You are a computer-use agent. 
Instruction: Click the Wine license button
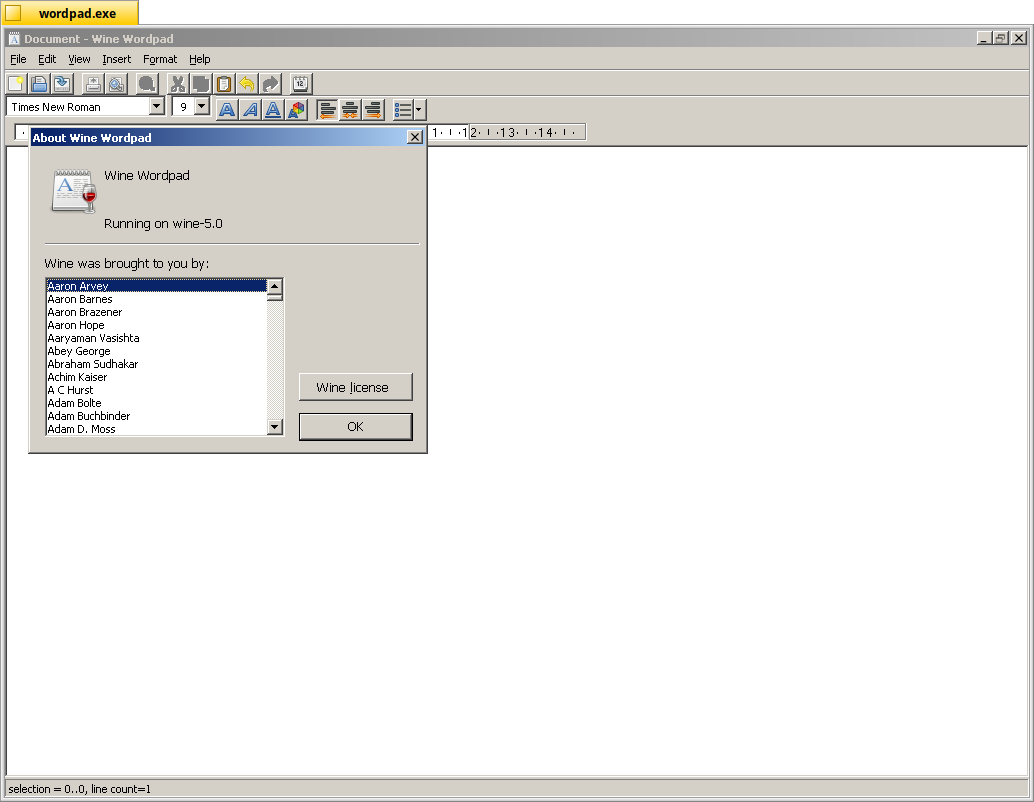(355, 387)
